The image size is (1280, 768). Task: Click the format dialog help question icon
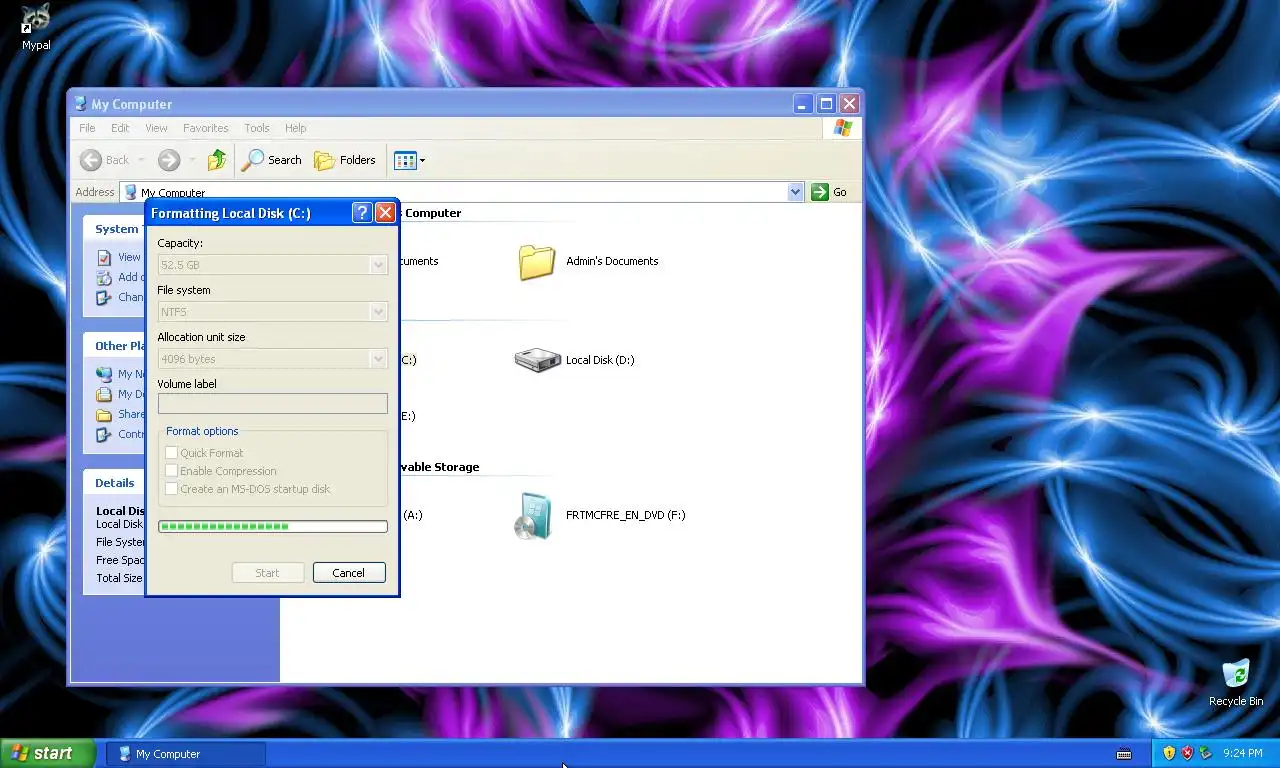pyautogui.click(x=362, y=213)
